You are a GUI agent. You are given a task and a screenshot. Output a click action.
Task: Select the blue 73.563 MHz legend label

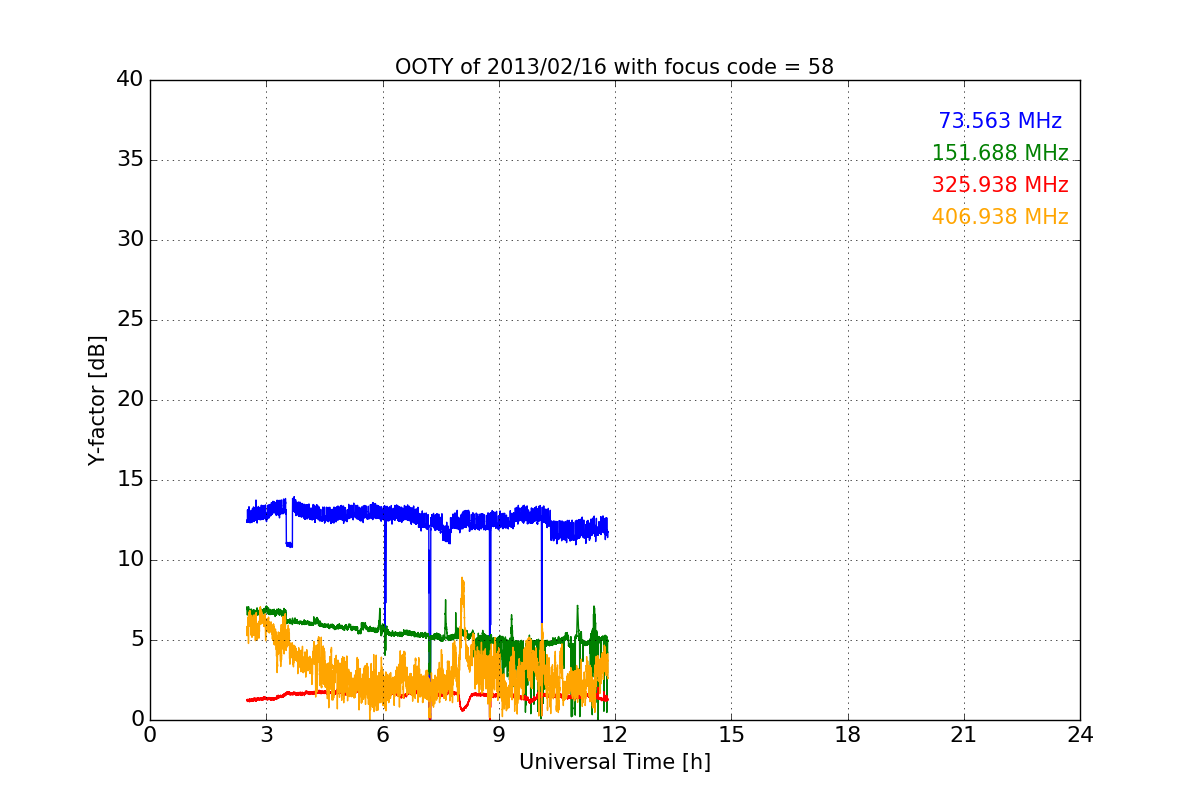coord(1000,121)
